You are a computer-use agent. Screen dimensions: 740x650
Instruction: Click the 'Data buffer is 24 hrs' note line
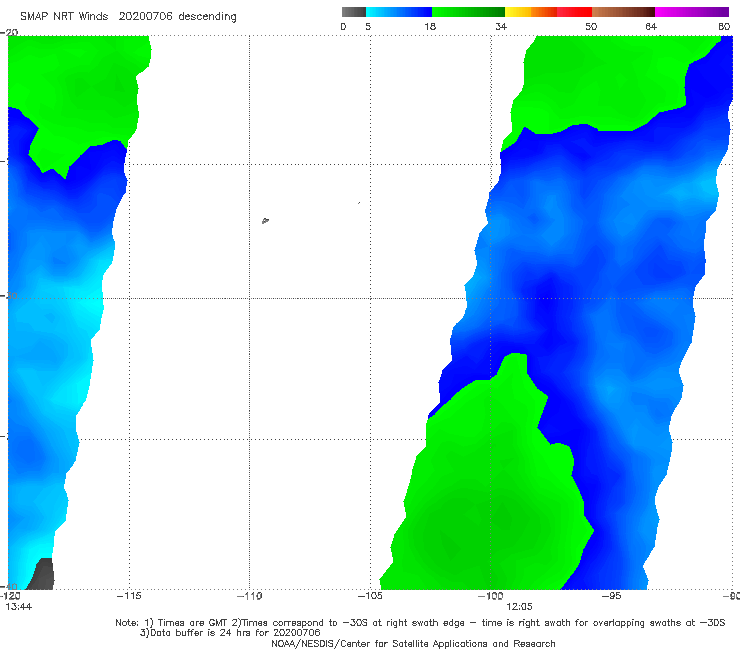[x=230, y=633]
